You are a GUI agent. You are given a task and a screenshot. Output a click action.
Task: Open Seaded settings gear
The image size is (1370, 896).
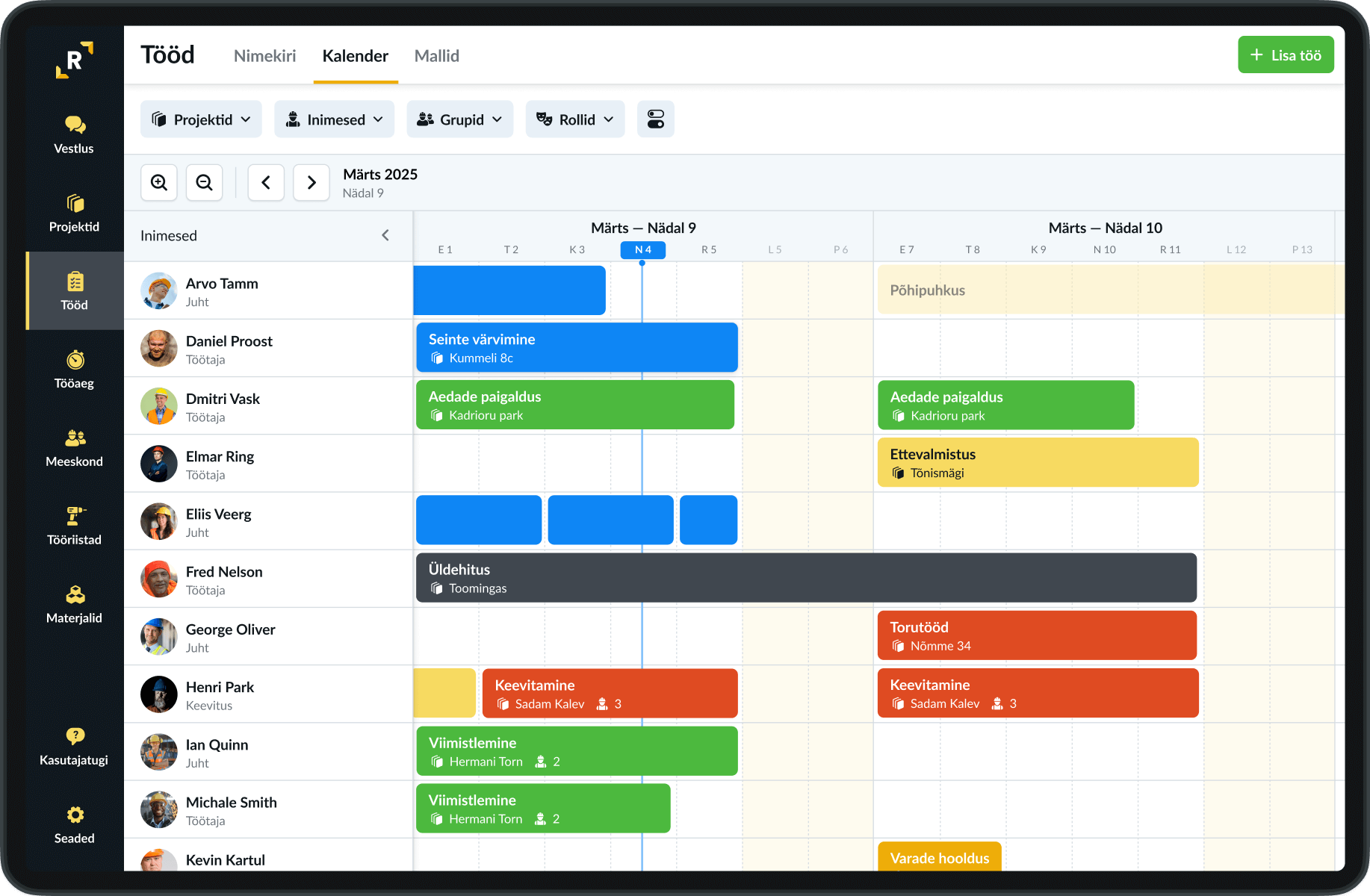[x=74, y=826]
